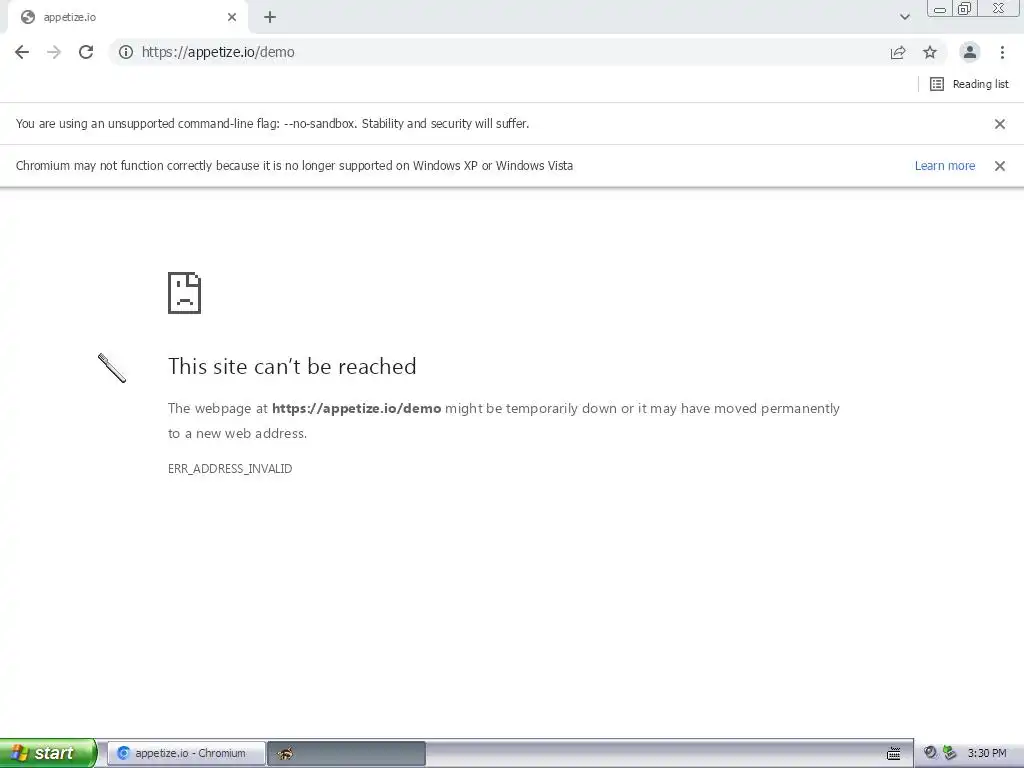The image size is (1024, 768).
Task: Select the ERR_ADDRESS_INVALID error text
Action: click(x=230, y=469)
